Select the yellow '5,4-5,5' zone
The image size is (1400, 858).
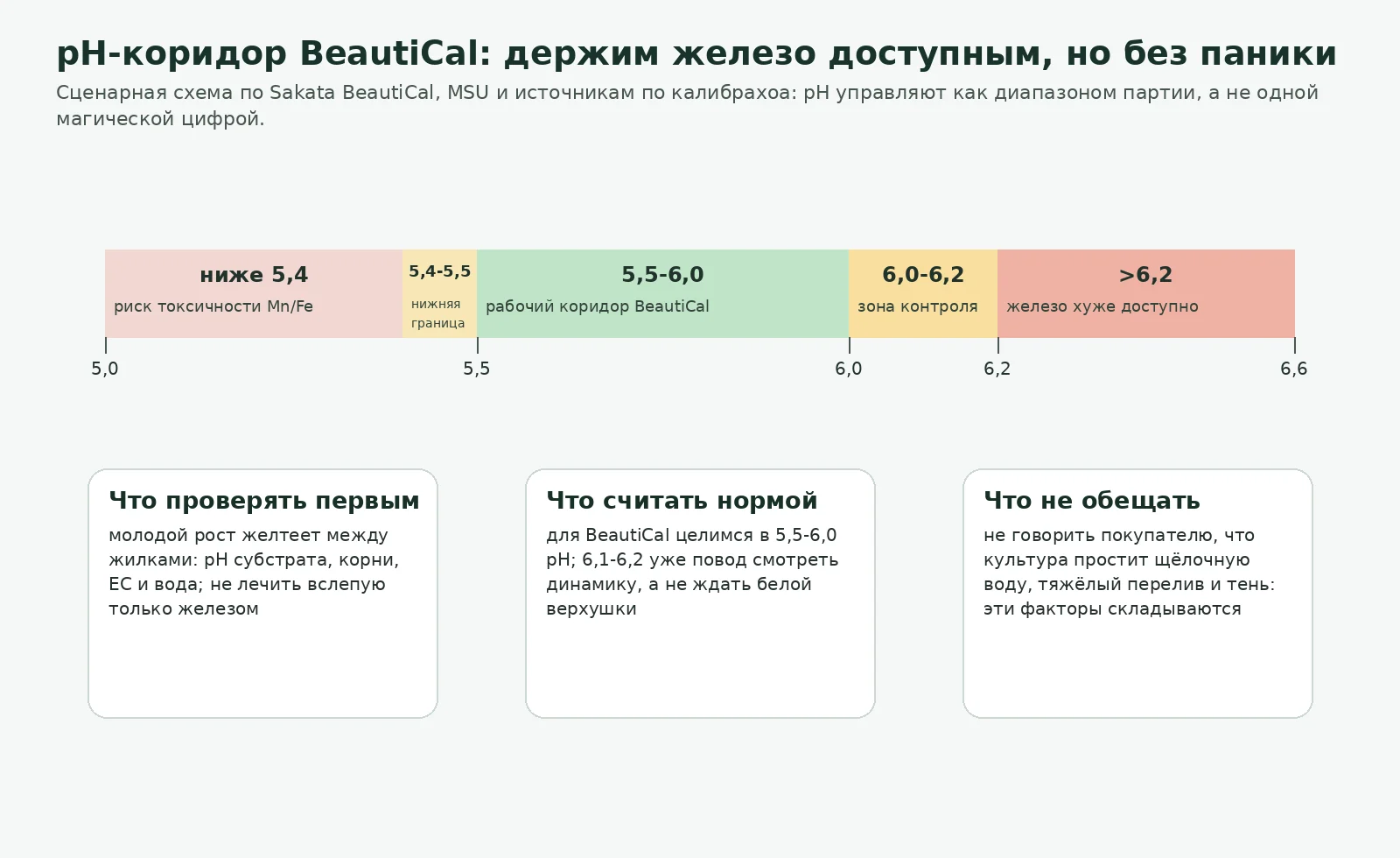click(440, 293)
